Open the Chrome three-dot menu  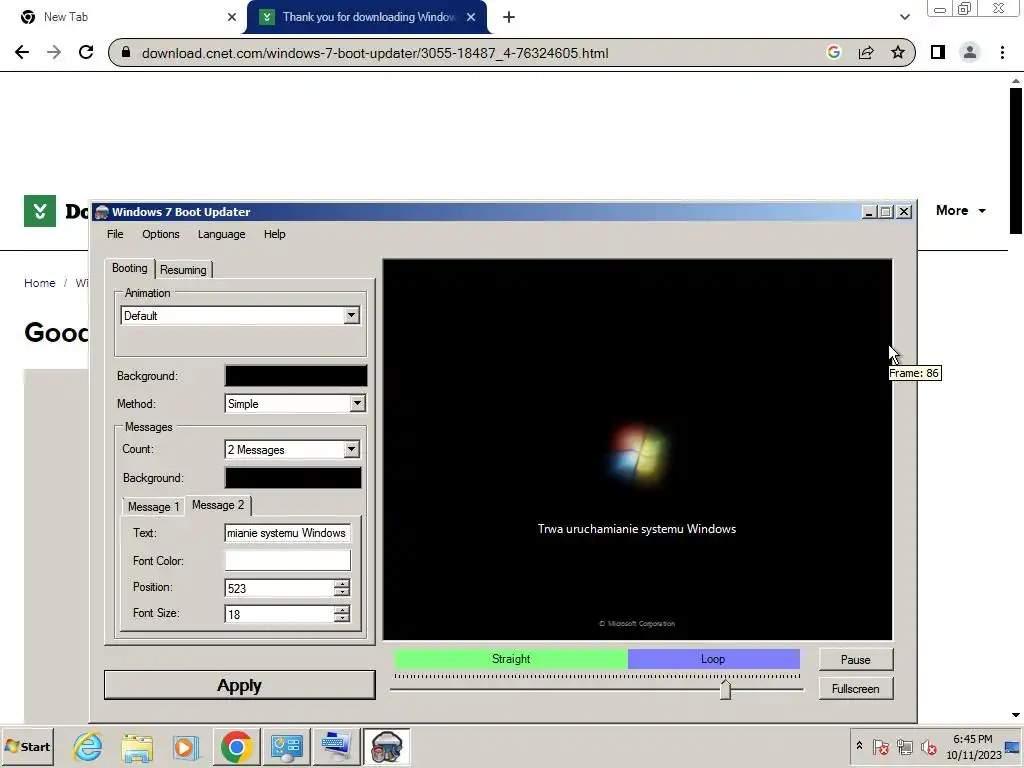point(1002,52)
